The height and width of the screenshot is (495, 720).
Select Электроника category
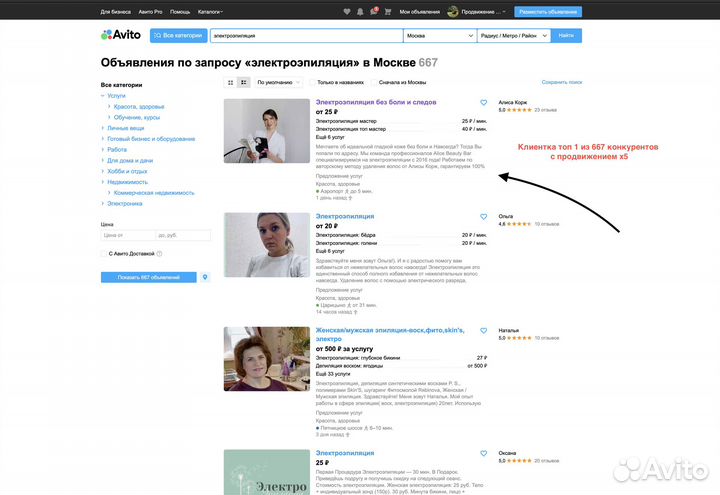tap(124, 203)
